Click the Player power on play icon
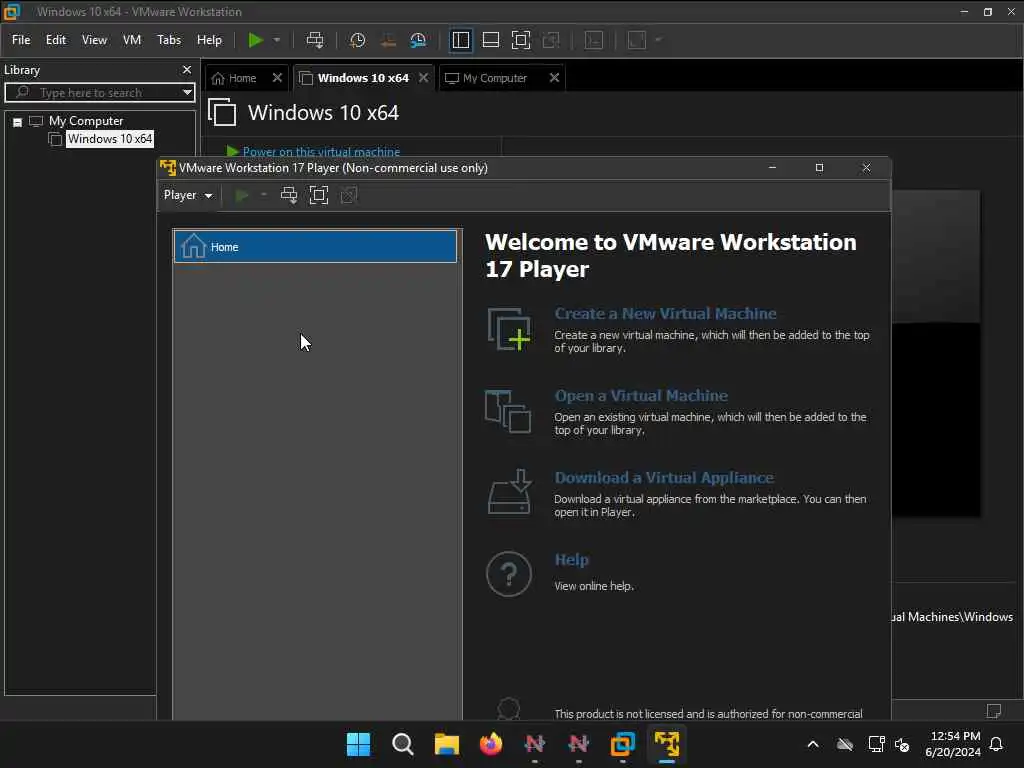The height and width of the screenshot is (768, 1024). coord(242,195)
